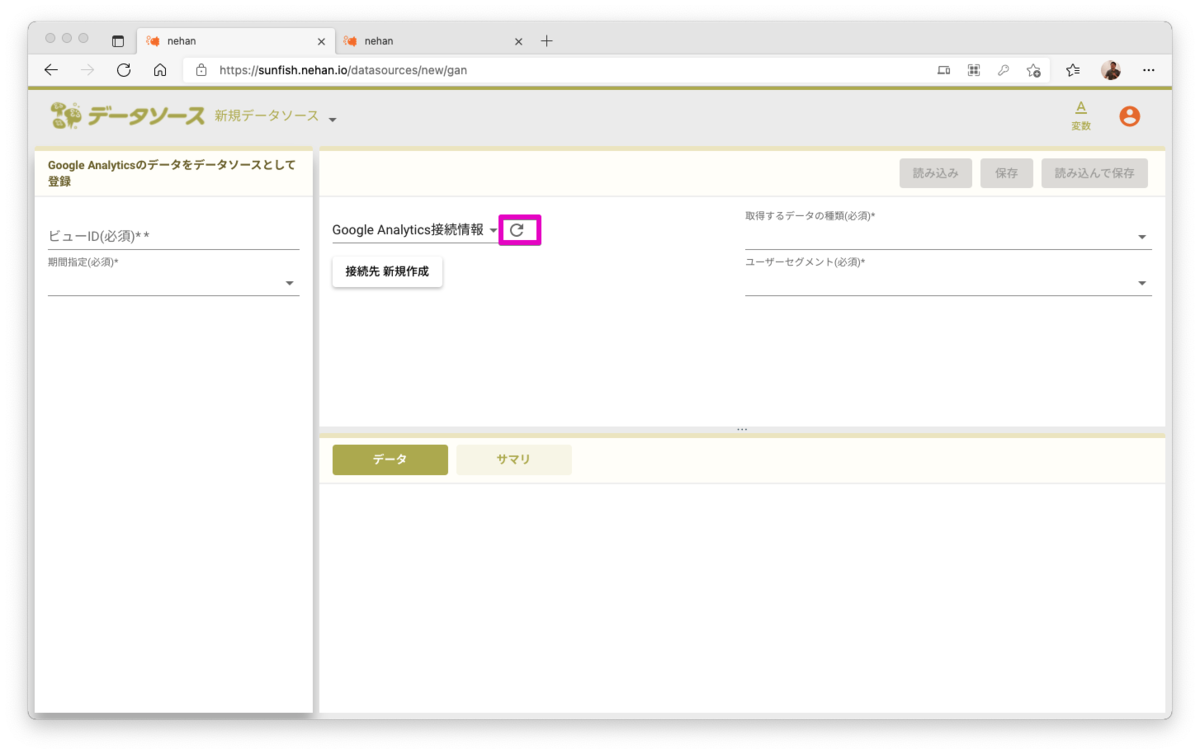Click the 接続先 新規作成 button
Screen dimensions: 1200x754
(387, 271)
